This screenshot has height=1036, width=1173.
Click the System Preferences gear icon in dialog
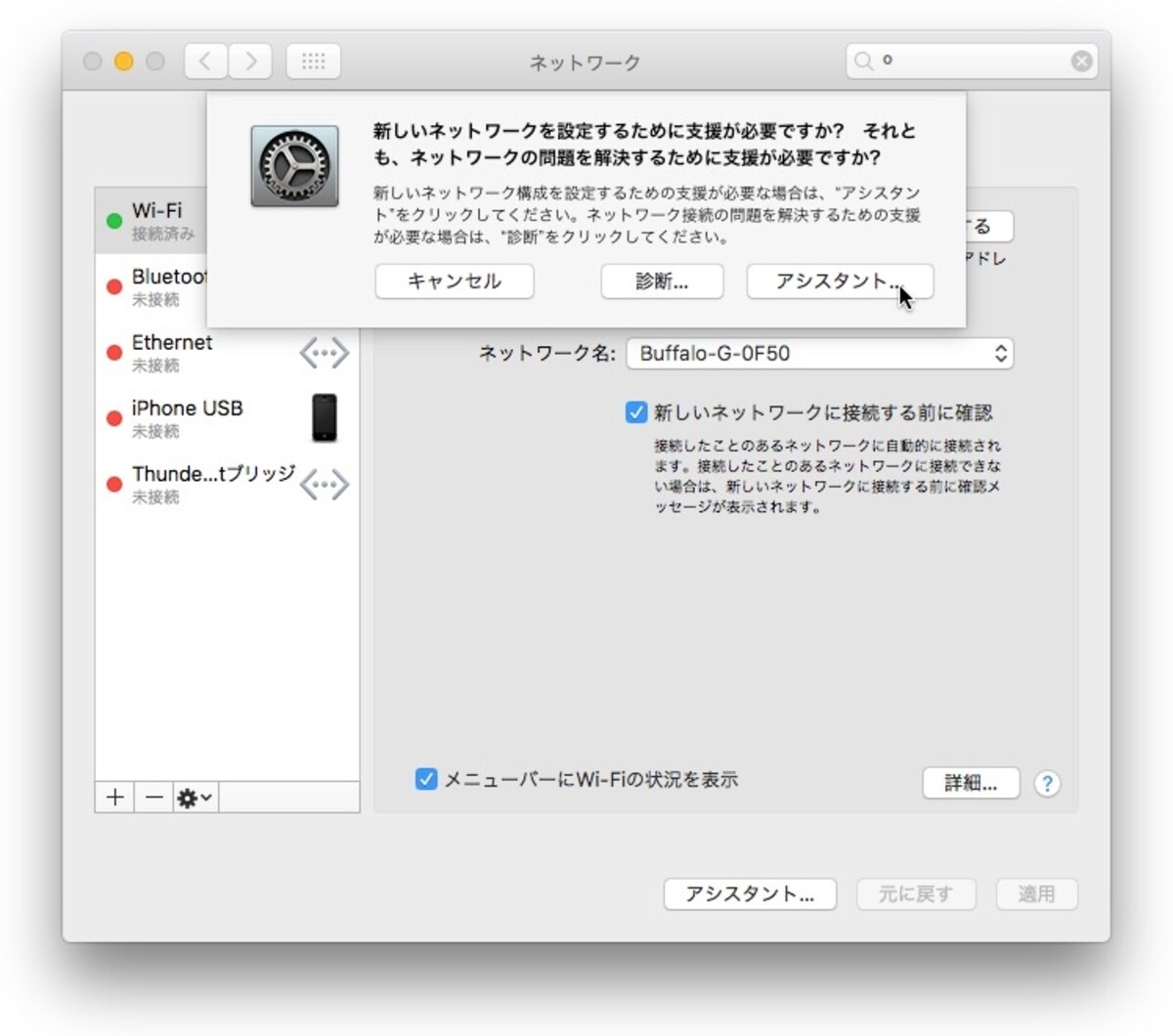[x=294, y=166]
